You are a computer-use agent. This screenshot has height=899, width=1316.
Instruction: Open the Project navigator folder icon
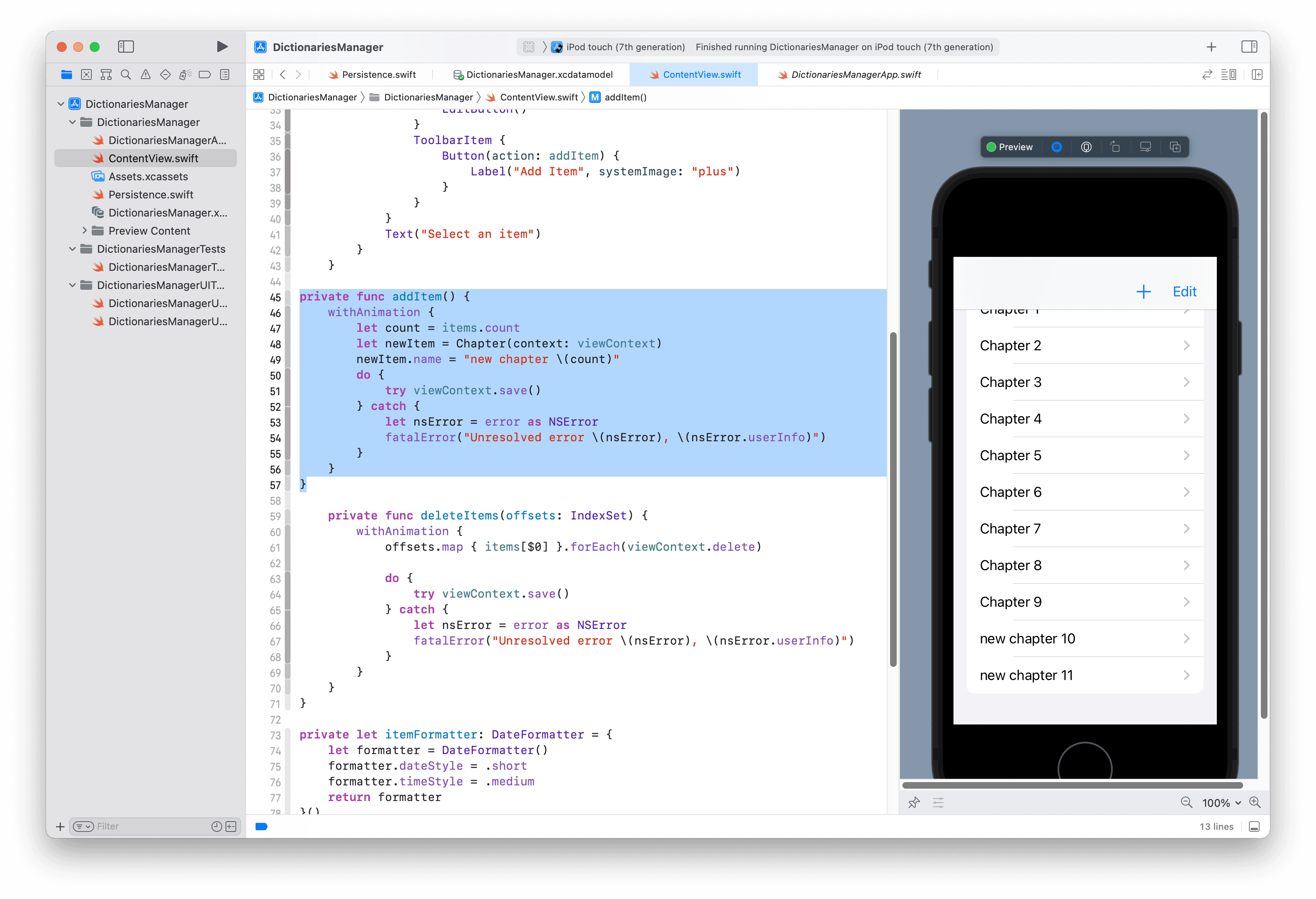coord(66,74)
